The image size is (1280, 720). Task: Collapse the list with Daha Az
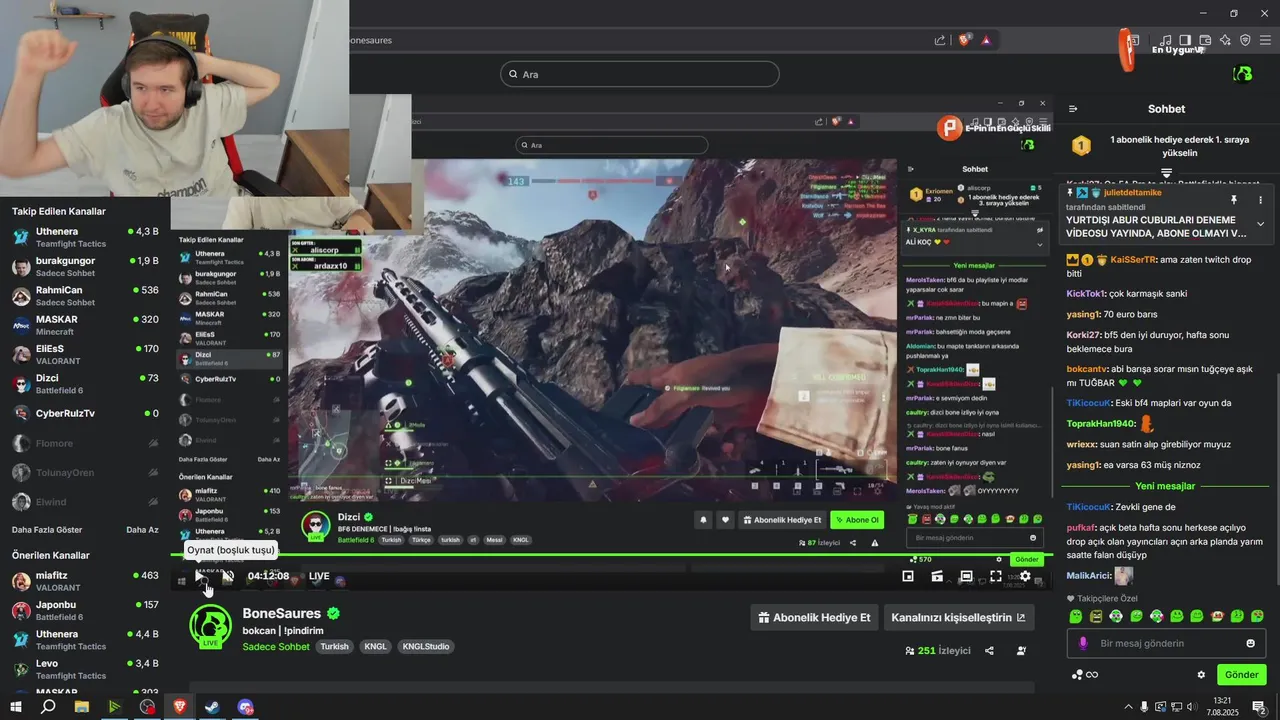(x=142, y=530)
